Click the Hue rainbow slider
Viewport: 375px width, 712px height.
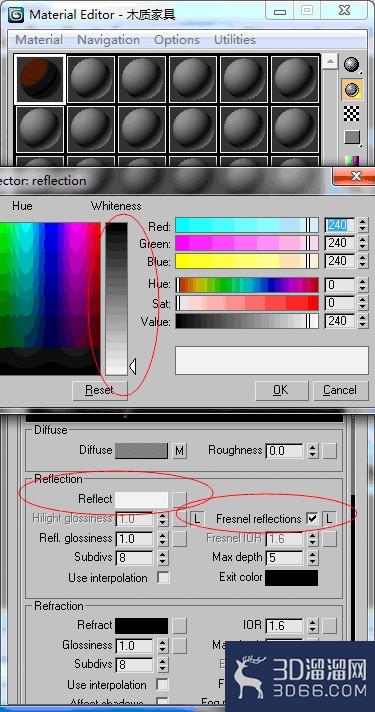247,285
